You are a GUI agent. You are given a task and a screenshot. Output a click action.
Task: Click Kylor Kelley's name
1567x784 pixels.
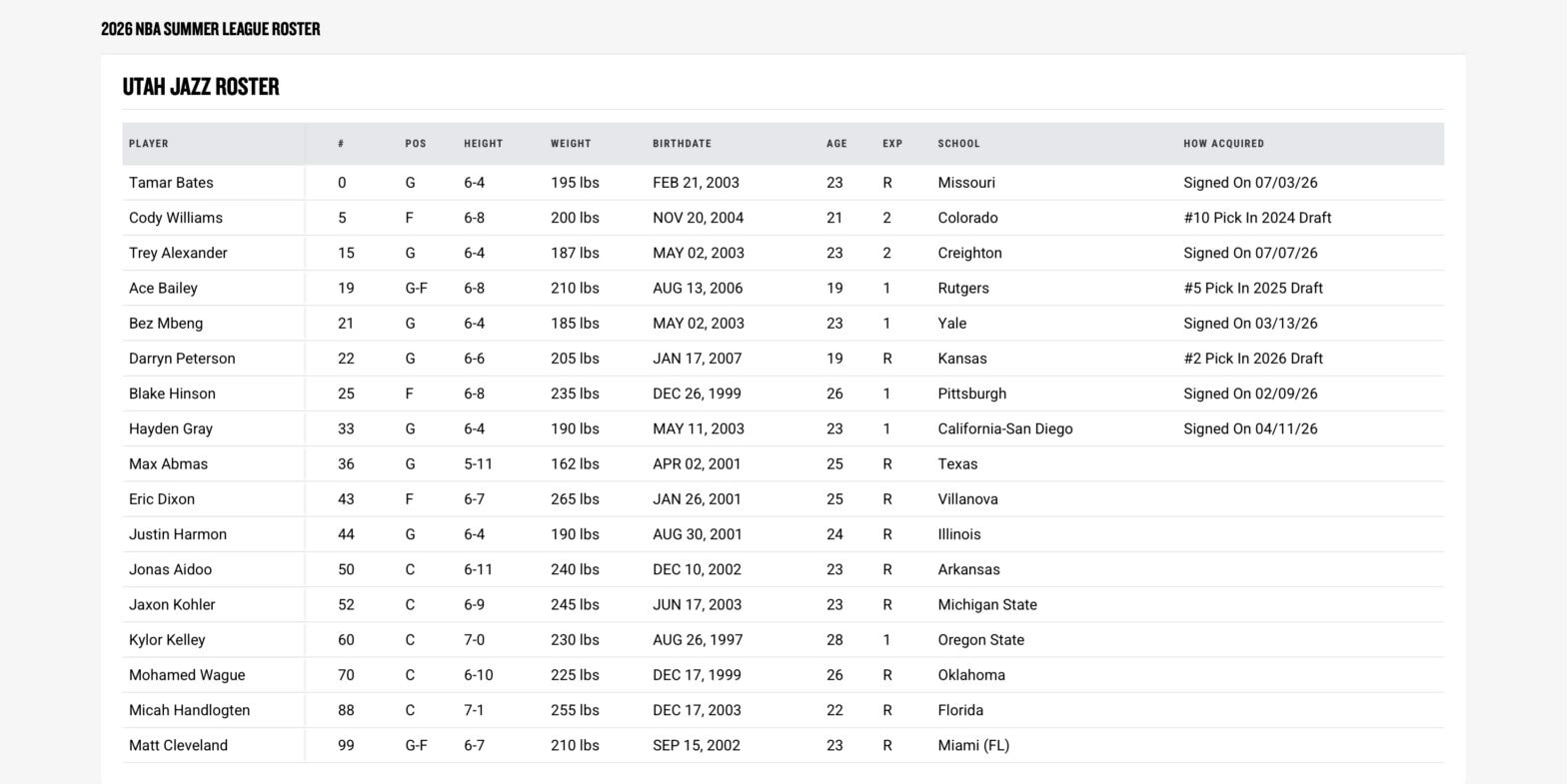(167, 640)
